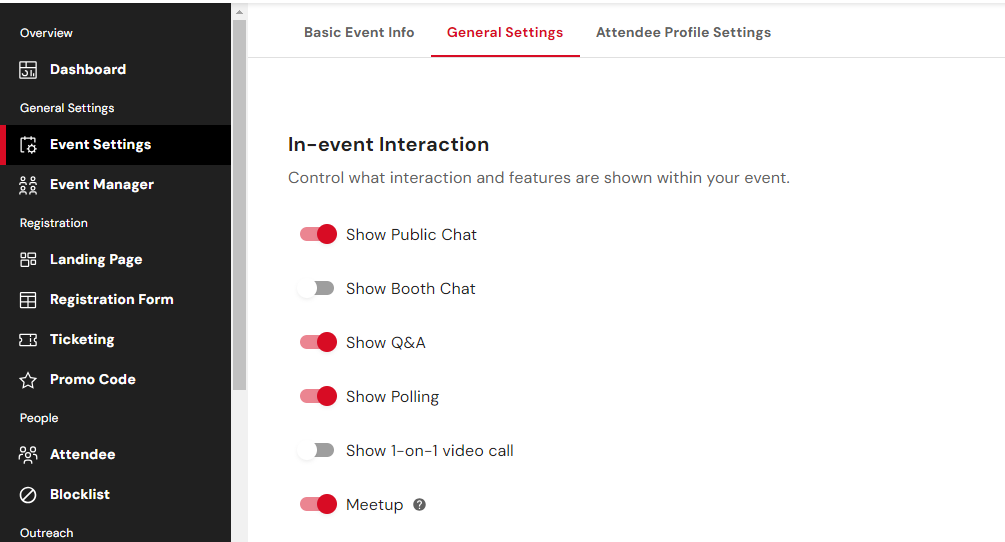
Task: Open the Landing Page grid icon
Action: [x=28, y=259]
